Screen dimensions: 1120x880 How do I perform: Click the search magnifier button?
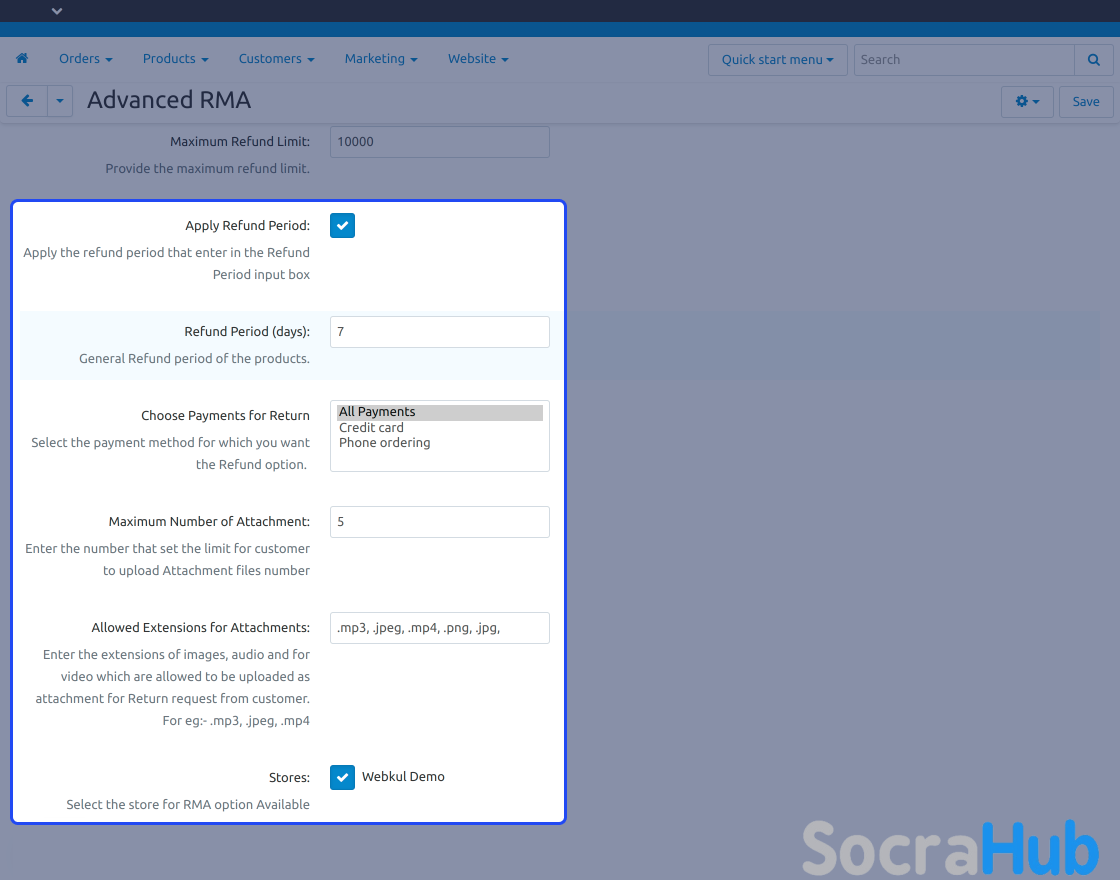click(x=1093, y=59)
